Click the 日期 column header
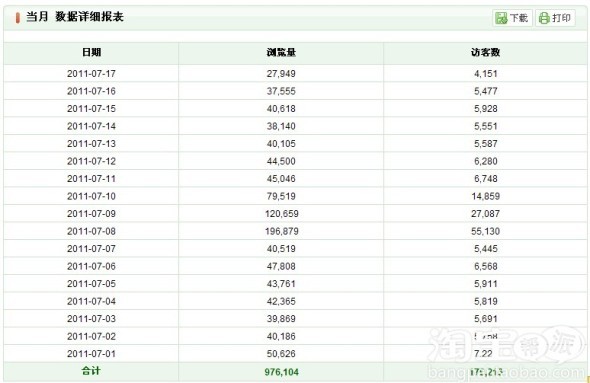Image resolution: width=590 pixels, height=383 pixels. point(91,52)
